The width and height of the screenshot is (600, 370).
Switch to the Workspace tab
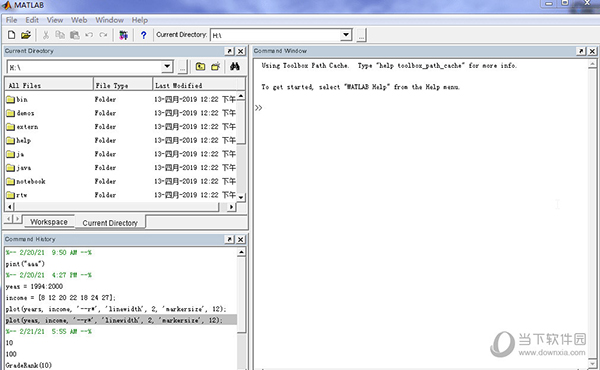[x=49, y=222]
